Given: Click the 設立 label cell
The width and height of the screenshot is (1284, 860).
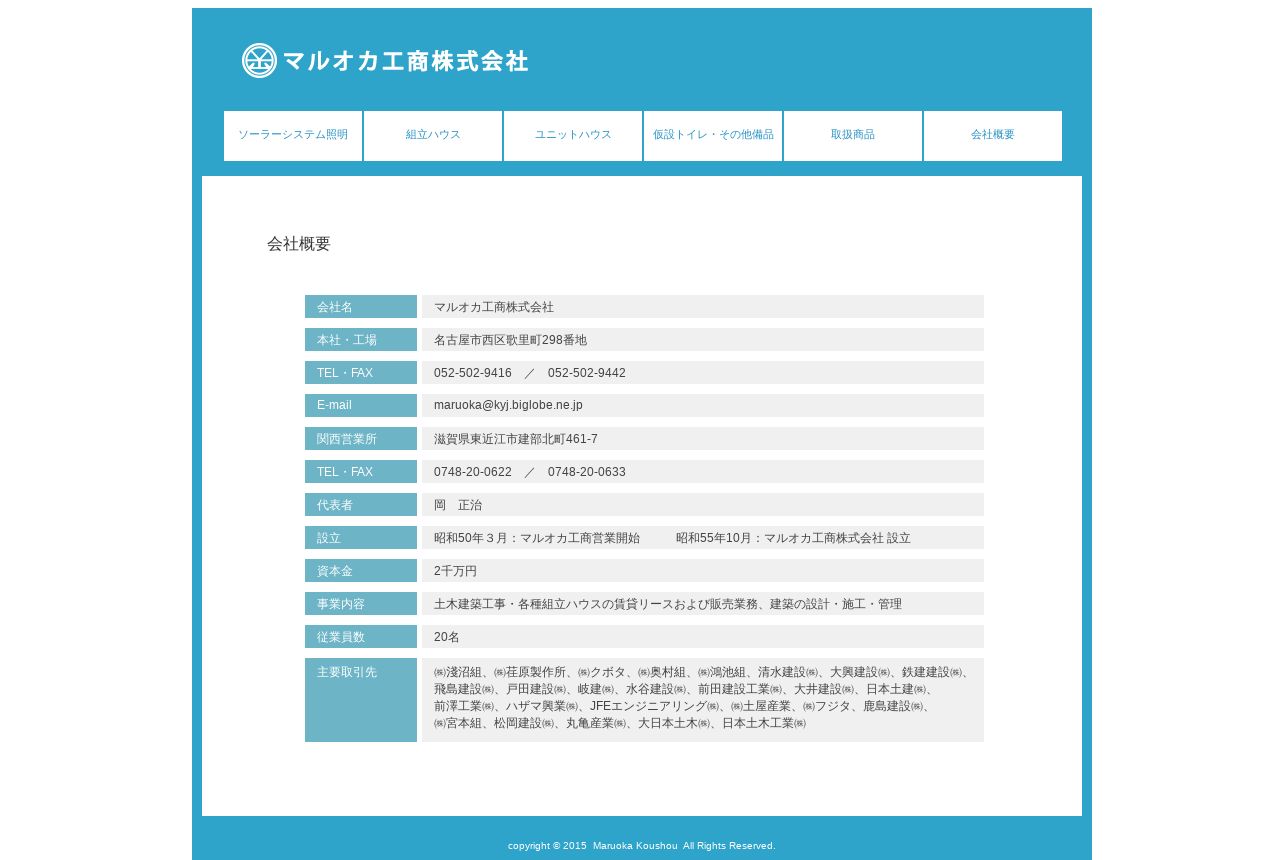Looking at the screenshot, I should [361, 538].
